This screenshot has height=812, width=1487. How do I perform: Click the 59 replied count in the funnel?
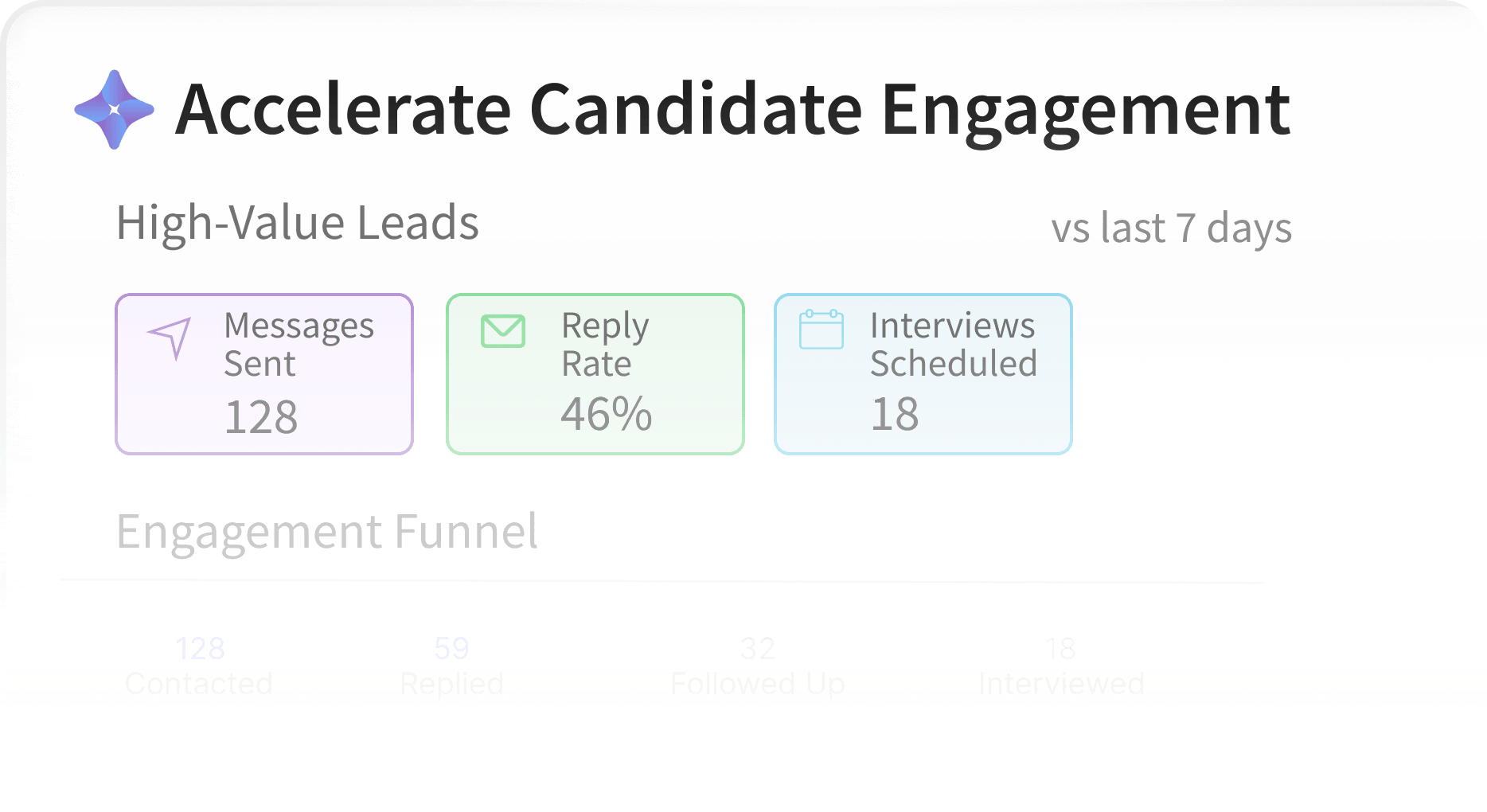tap(451, 649)
